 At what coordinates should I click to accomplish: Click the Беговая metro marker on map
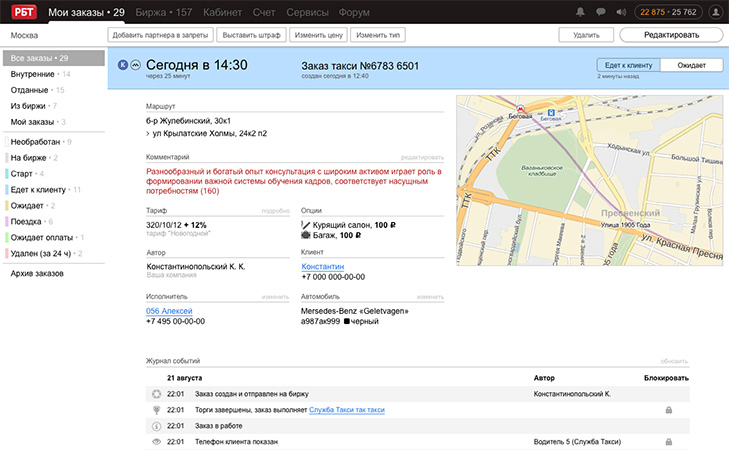coord(521,109)
